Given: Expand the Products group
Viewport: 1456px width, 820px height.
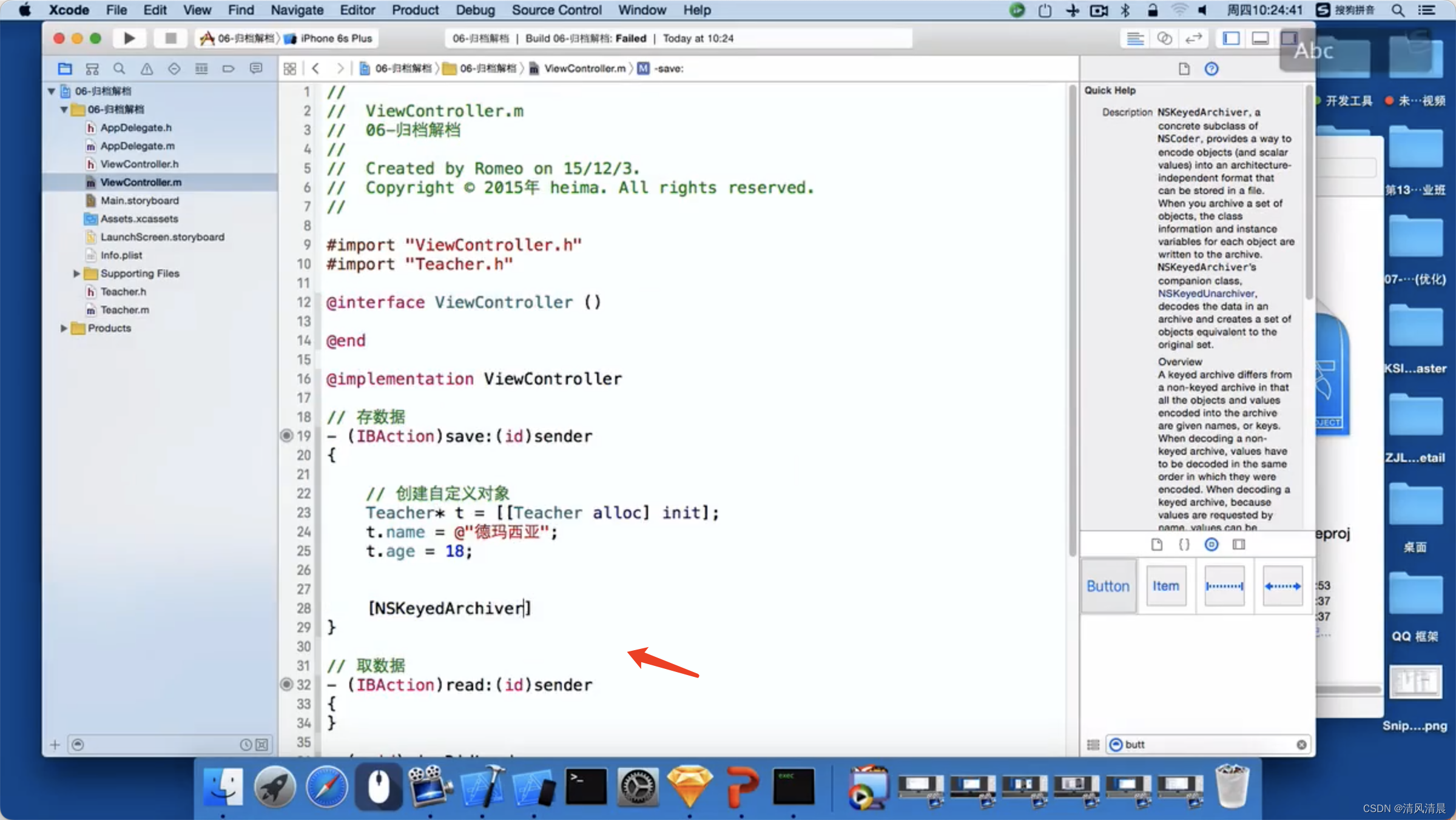Looking at the screenshot, I should pos(64,328).
